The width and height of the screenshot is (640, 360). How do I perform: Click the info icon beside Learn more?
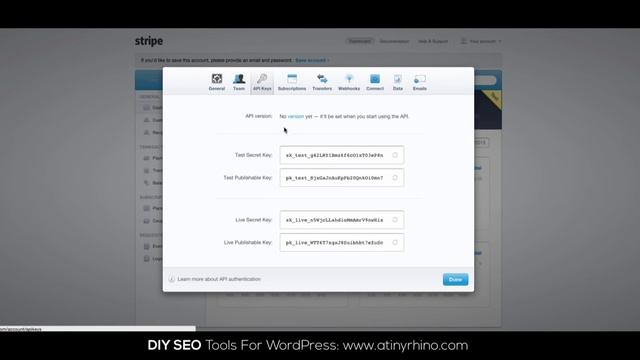point(171,279)
